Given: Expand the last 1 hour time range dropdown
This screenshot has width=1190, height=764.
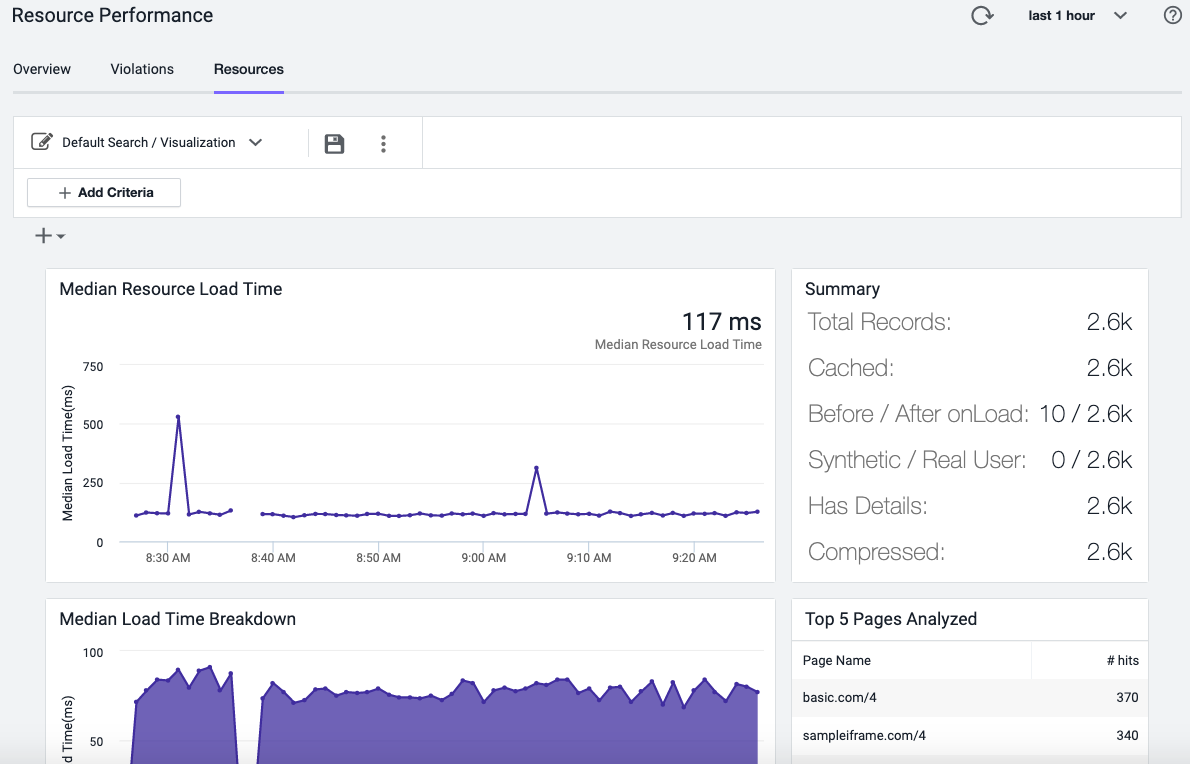Looking at the screenshot, I should pyautogui.click(x=1077, y=15).
